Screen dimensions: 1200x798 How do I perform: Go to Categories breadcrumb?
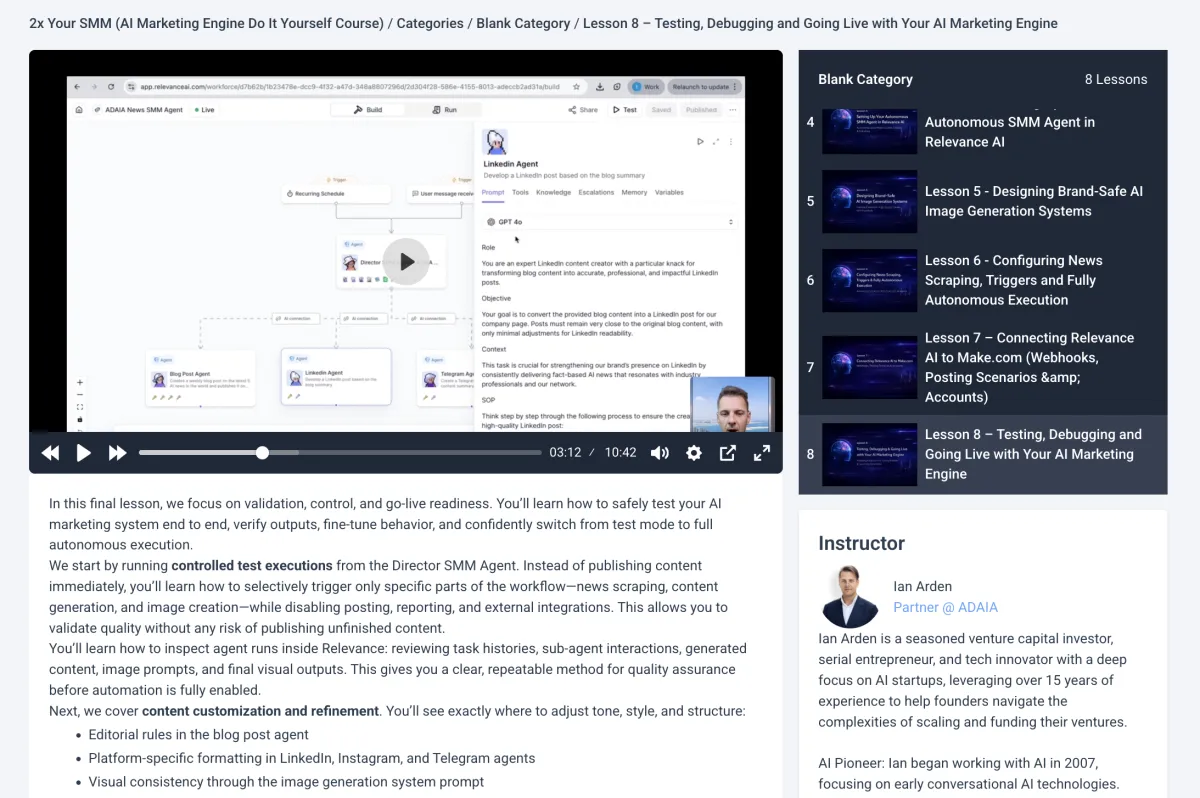[x=430, y=23]
